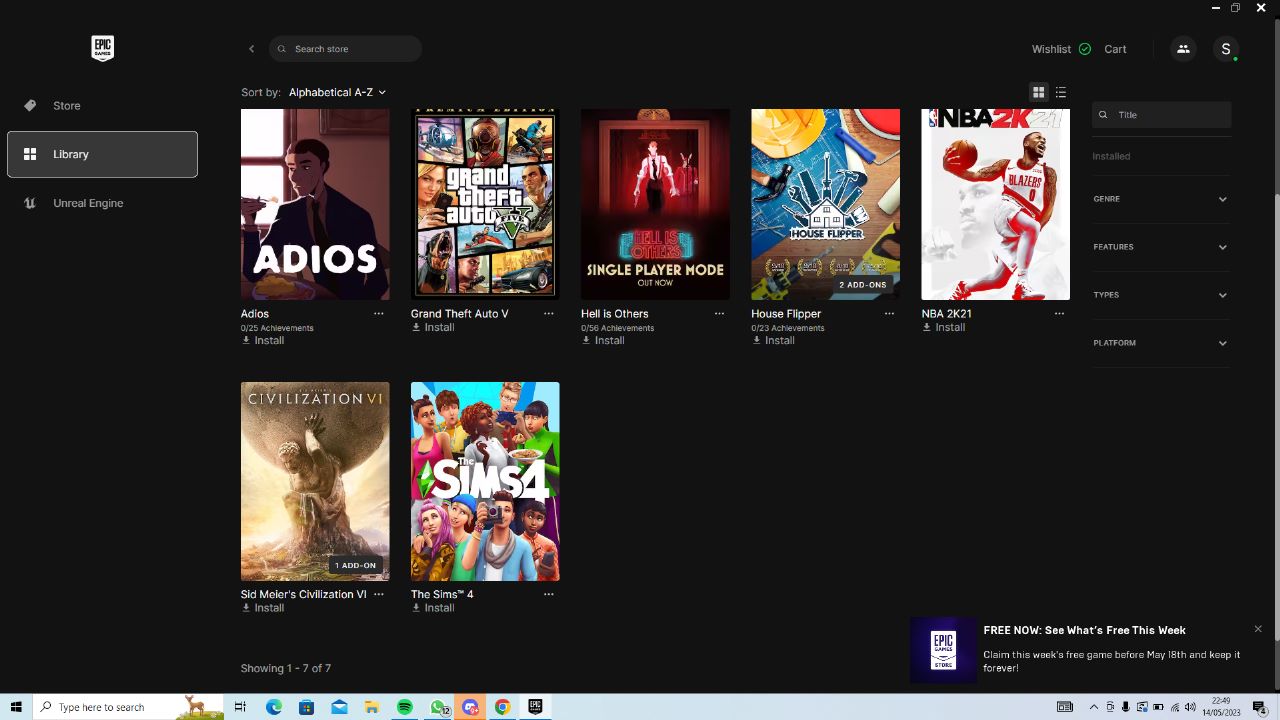Open the Friends list icon
Screen dimensions: 1280x720
(x=1183, y=49)
